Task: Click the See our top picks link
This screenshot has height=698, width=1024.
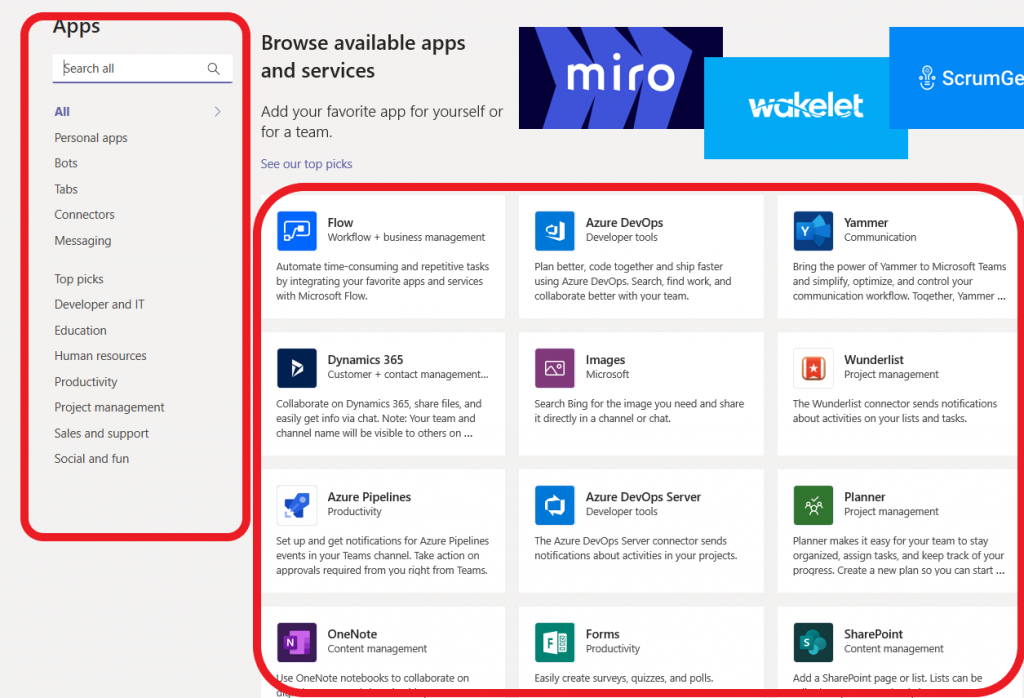Action: [306, 163]
